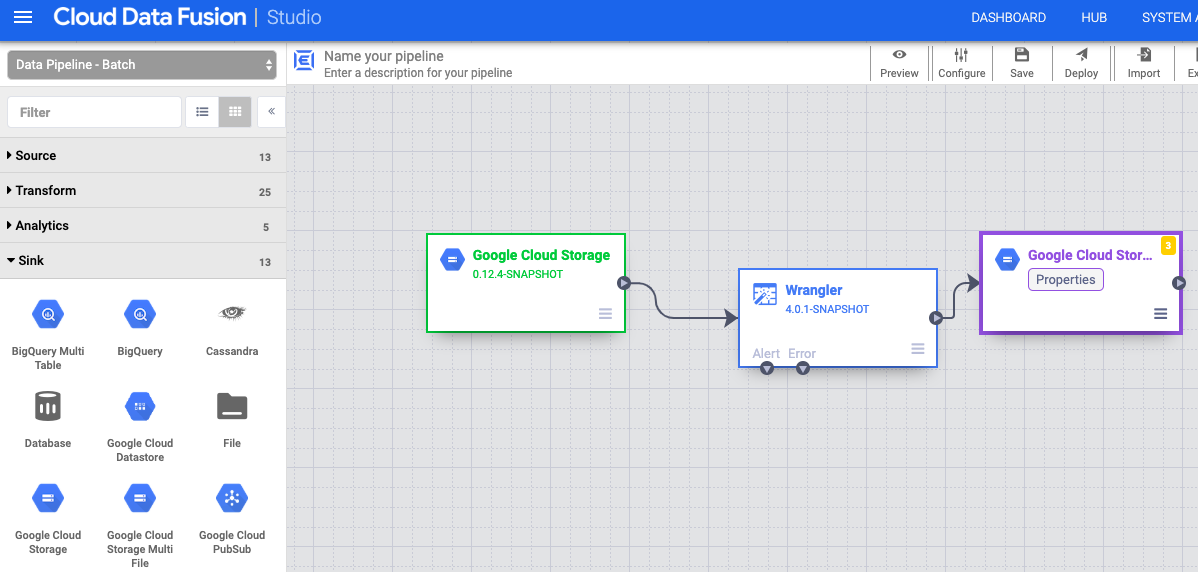Click the Save disk icon

click(x=1021, y=56)
